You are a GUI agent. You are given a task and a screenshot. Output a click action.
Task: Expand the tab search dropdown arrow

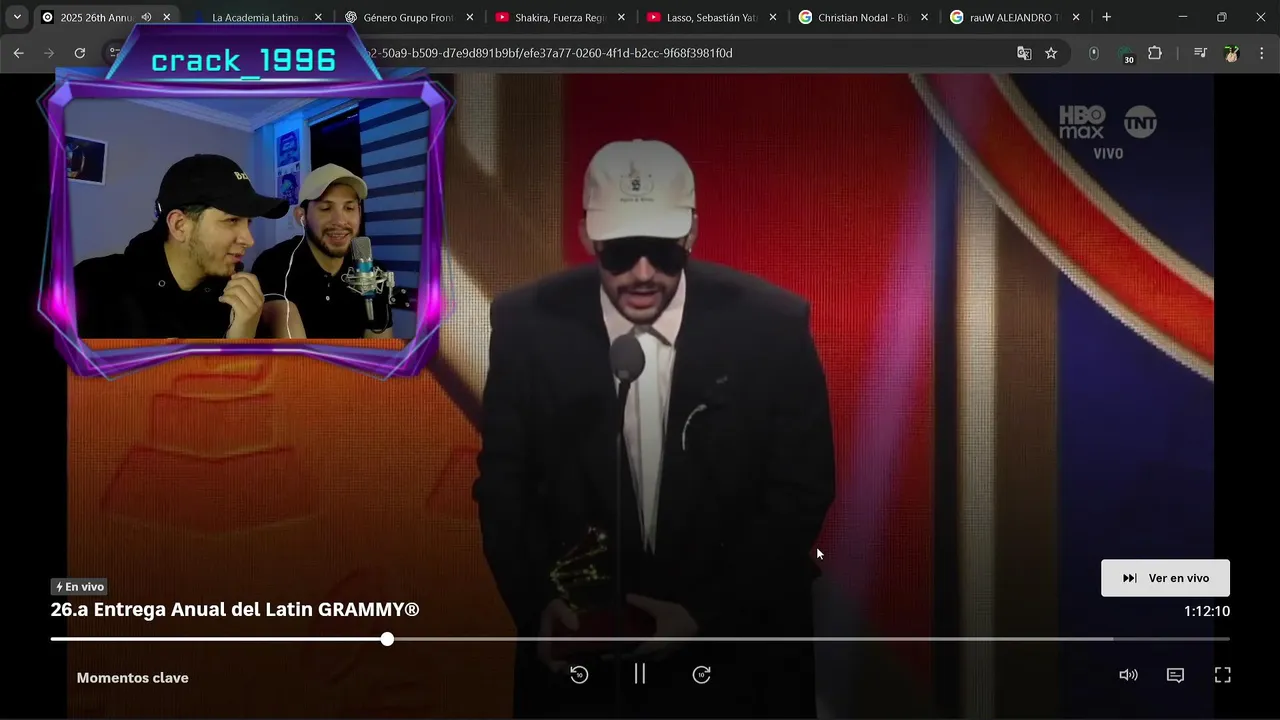click(x=17, y=17)
